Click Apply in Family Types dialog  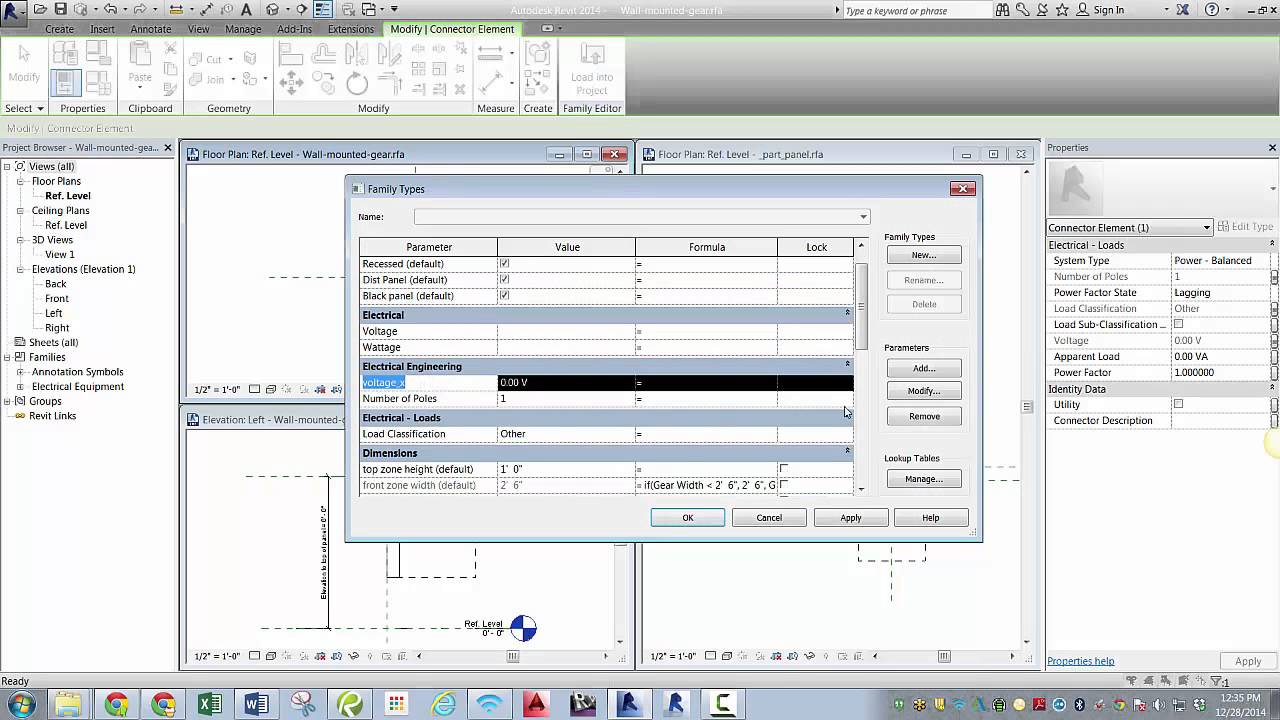tap(851, 518)
